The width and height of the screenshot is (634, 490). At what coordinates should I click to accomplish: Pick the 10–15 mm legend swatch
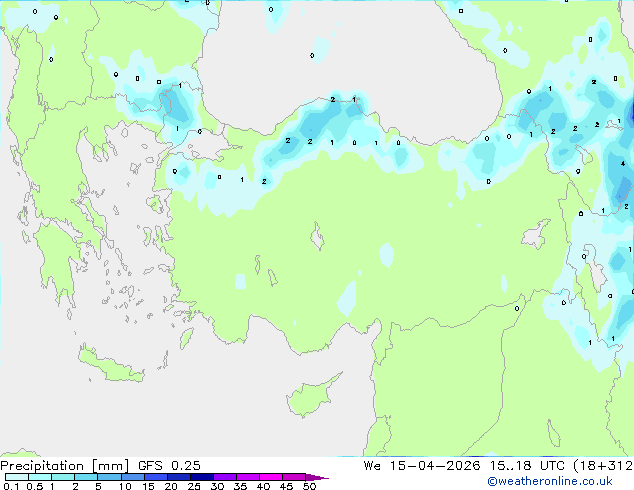(133, 477)
